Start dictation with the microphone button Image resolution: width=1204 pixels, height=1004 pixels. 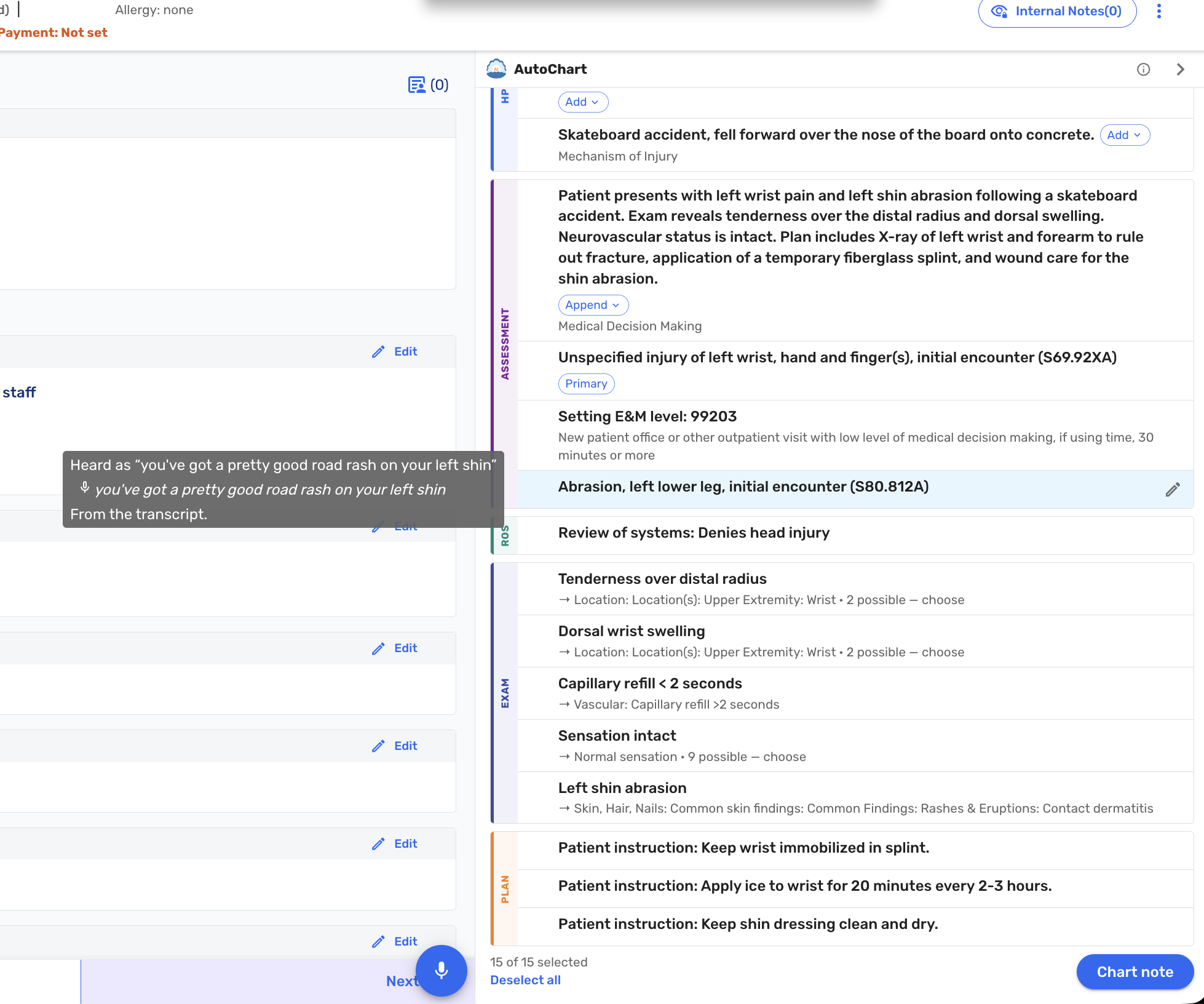click(x=441, y=971)
